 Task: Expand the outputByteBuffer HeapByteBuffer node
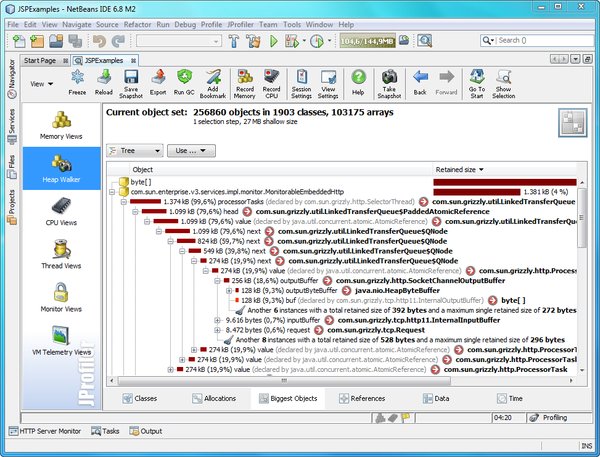(229, 291)
